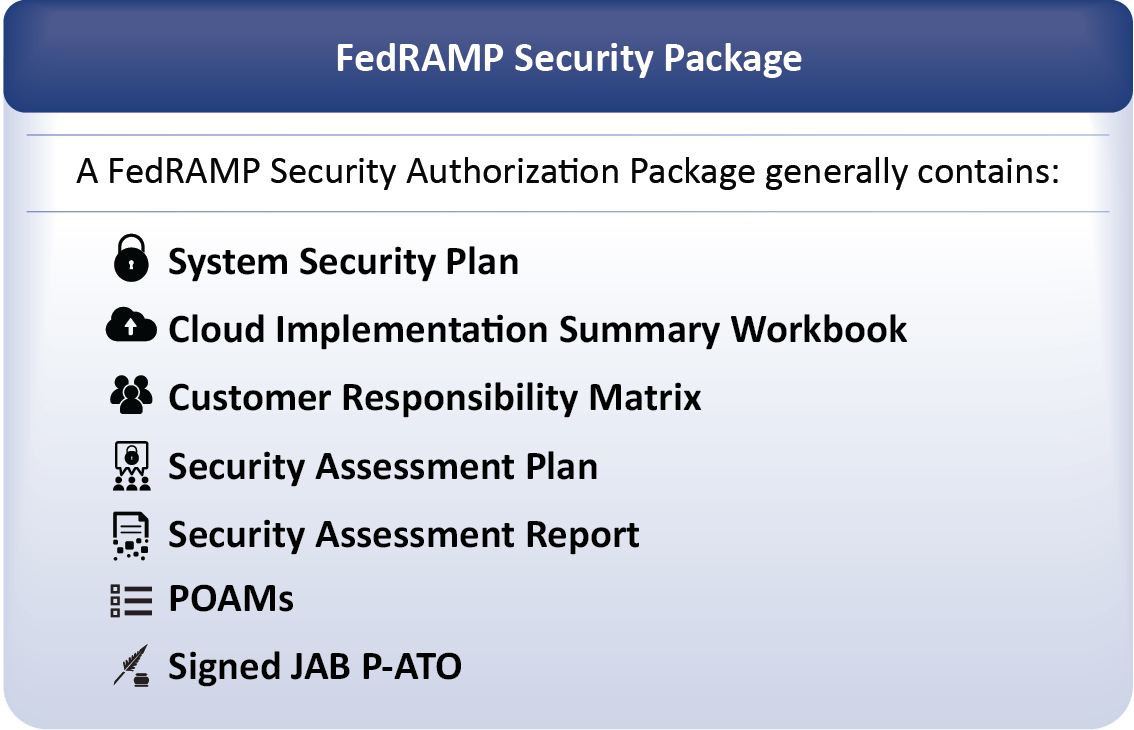Screen dimensions: 1134x730
Task: Click the Security Assessment Plan presentation icon
Action: coord(132,466)
